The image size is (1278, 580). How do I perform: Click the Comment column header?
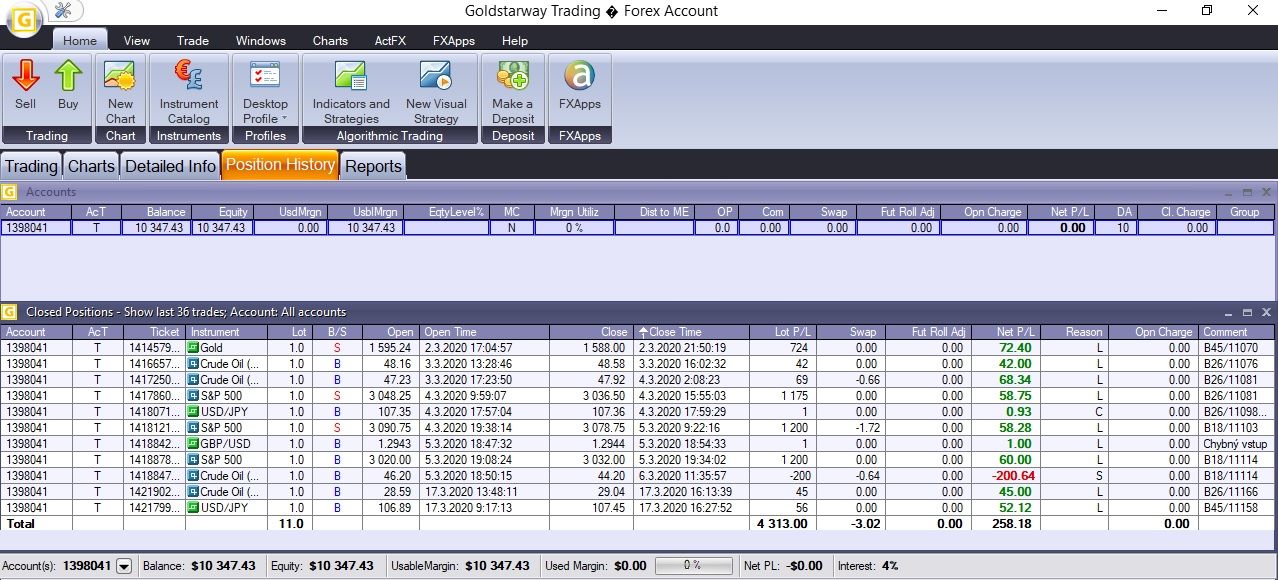coord(1236,332)
